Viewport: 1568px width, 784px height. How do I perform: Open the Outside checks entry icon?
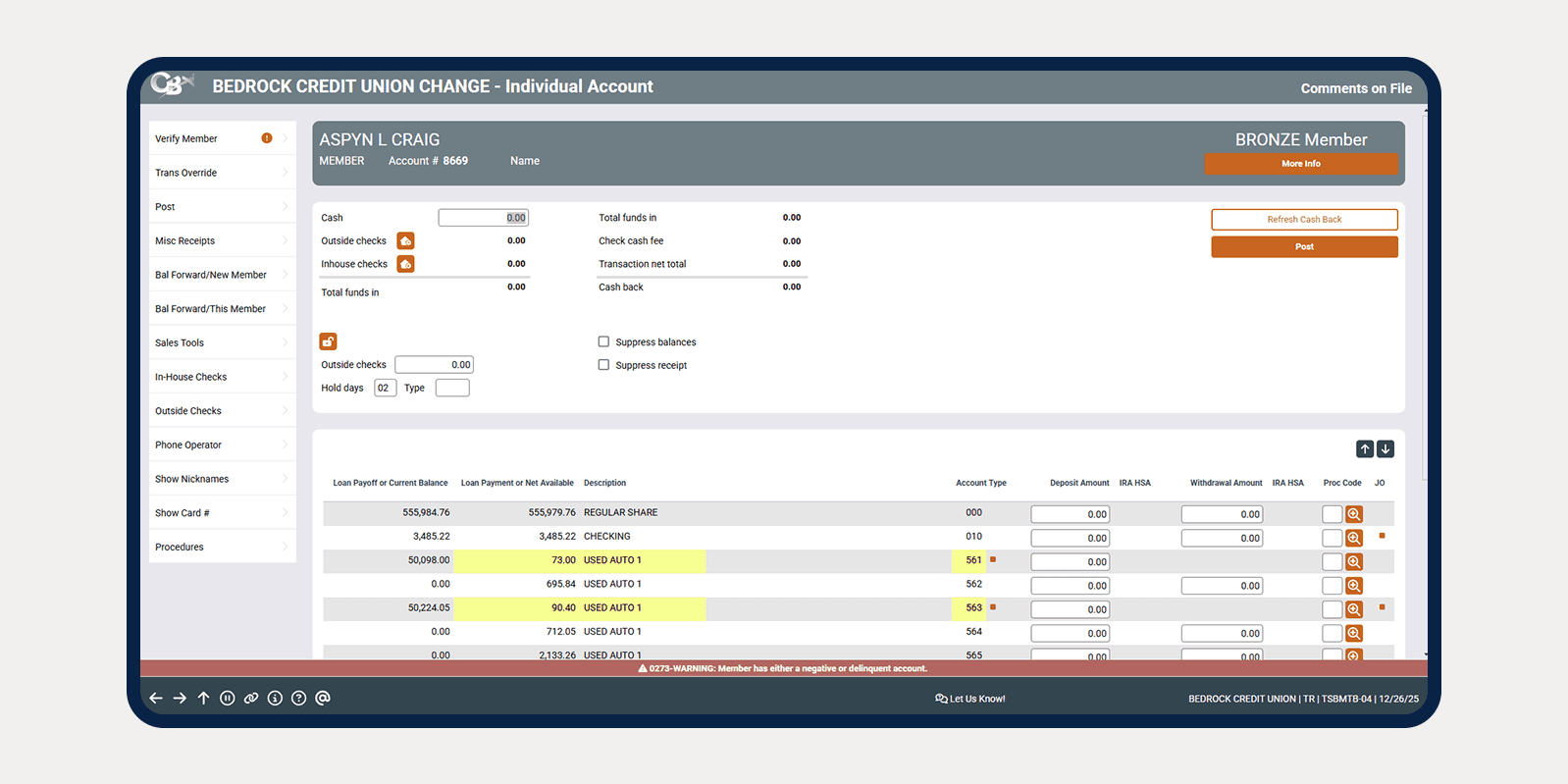[x=405, y=240]
